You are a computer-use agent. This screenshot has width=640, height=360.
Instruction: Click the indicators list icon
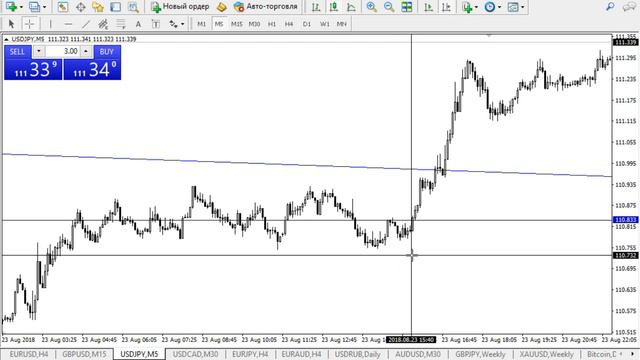[467, 7]
